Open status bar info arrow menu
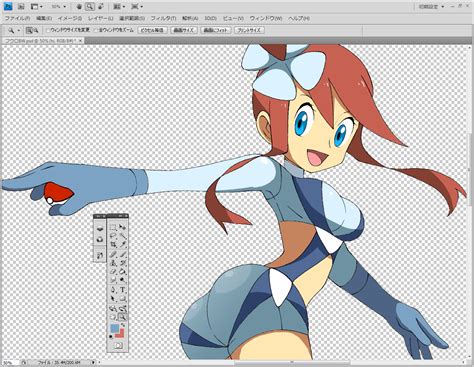The height and width of the screenshot is (367, 474). tap(93, 362)
